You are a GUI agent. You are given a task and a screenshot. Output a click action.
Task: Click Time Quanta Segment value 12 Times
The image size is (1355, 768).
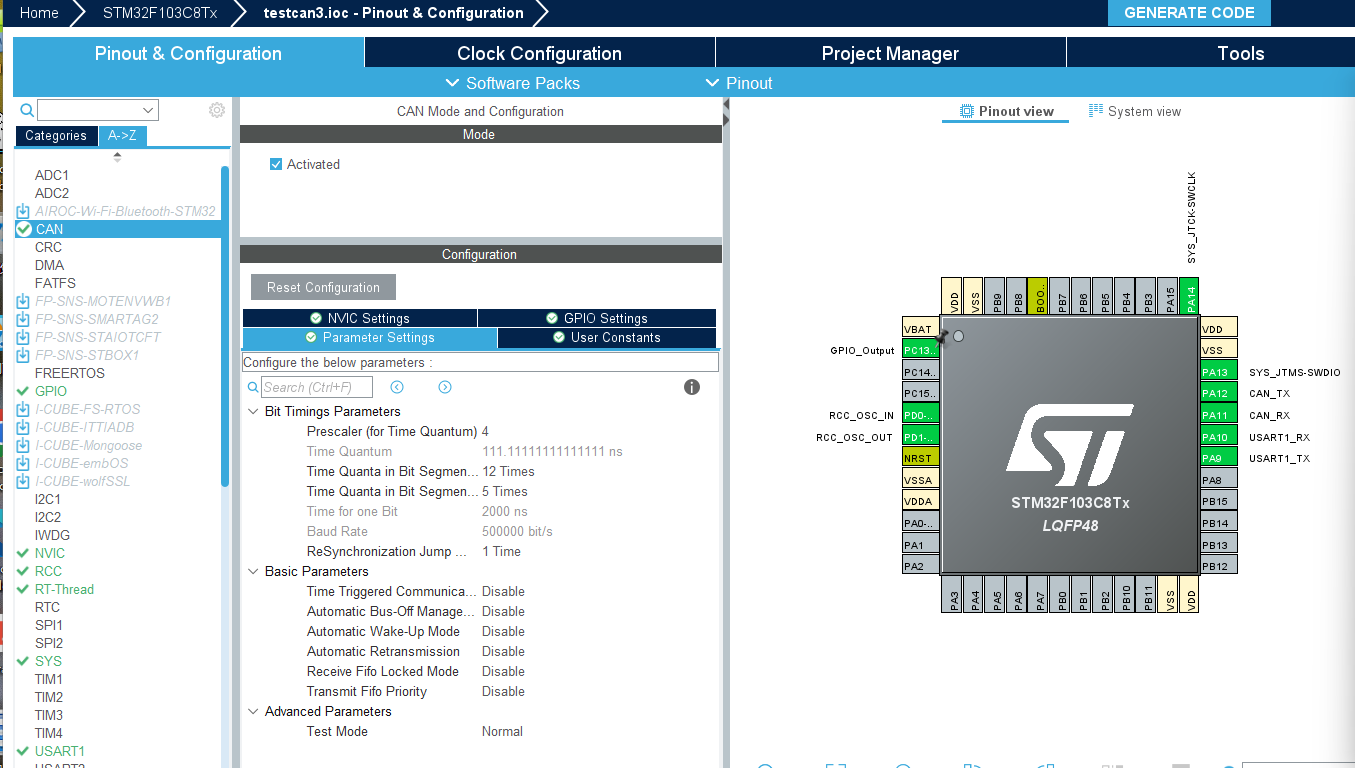pos(508,471)
